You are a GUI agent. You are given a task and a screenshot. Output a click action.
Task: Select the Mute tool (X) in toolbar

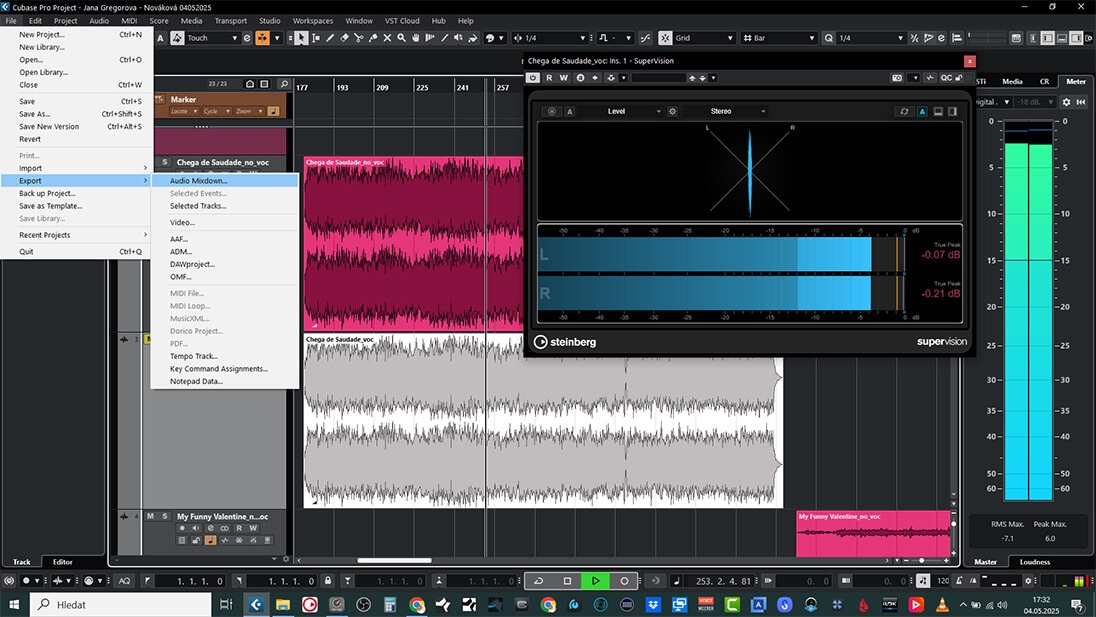pos(387,38)
